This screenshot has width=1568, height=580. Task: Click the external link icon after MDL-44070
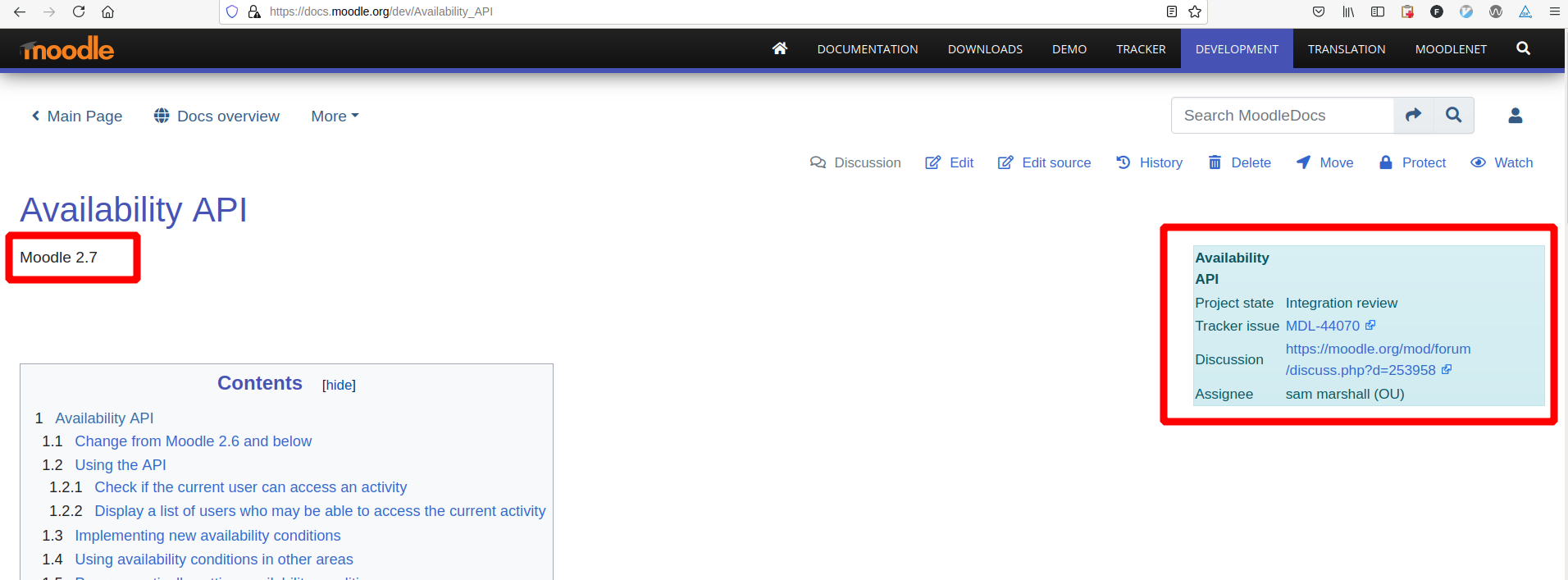tap(1370, 325)
